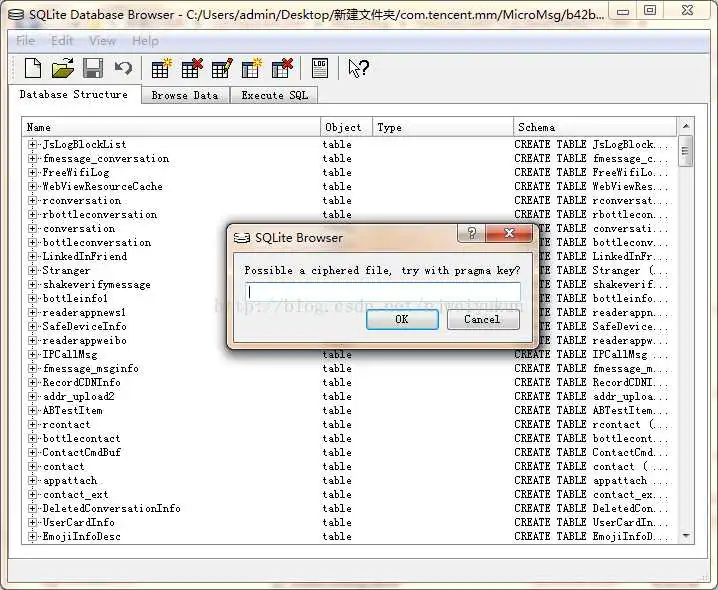Select the appattach table row

(x=70, y=481)
